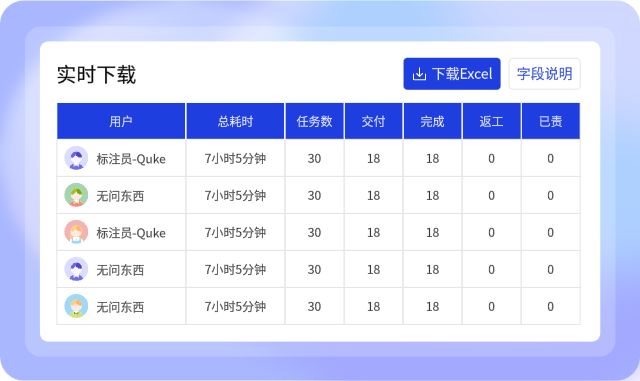640x381 pixels.
Task: Select the 用户 column header
Action: tap(121, 121)
